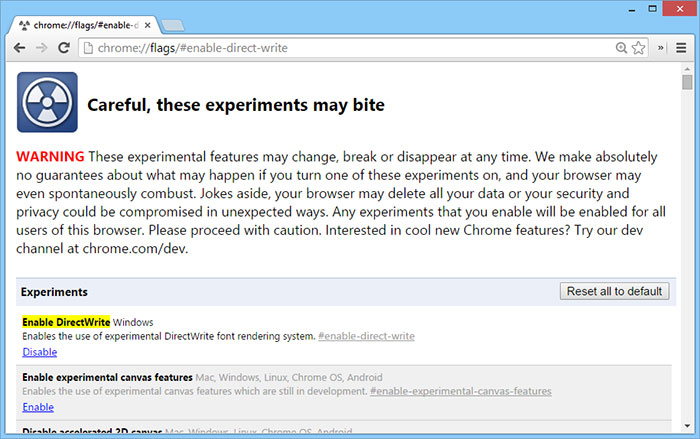Click the scrollbar up arrow
Image resolution: width=700 pixels, height=439 pixels.
(687, 68)
